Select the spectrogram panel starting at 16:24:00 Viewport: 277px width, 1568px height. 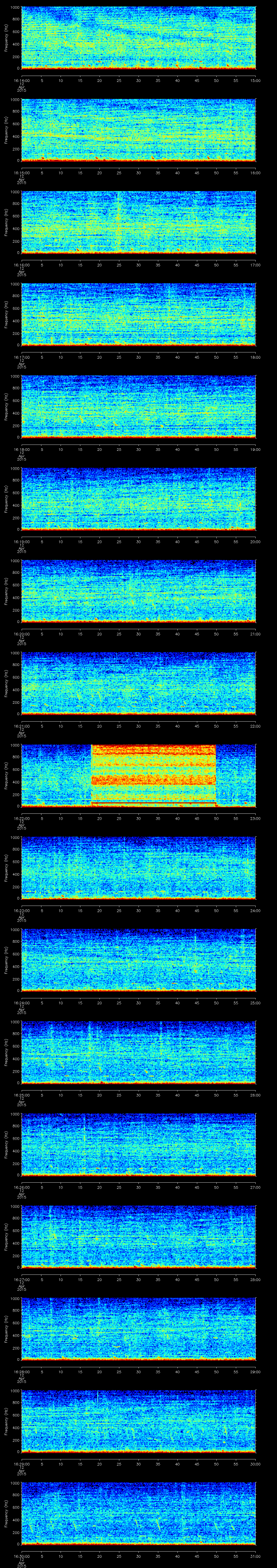pos(138,960)
